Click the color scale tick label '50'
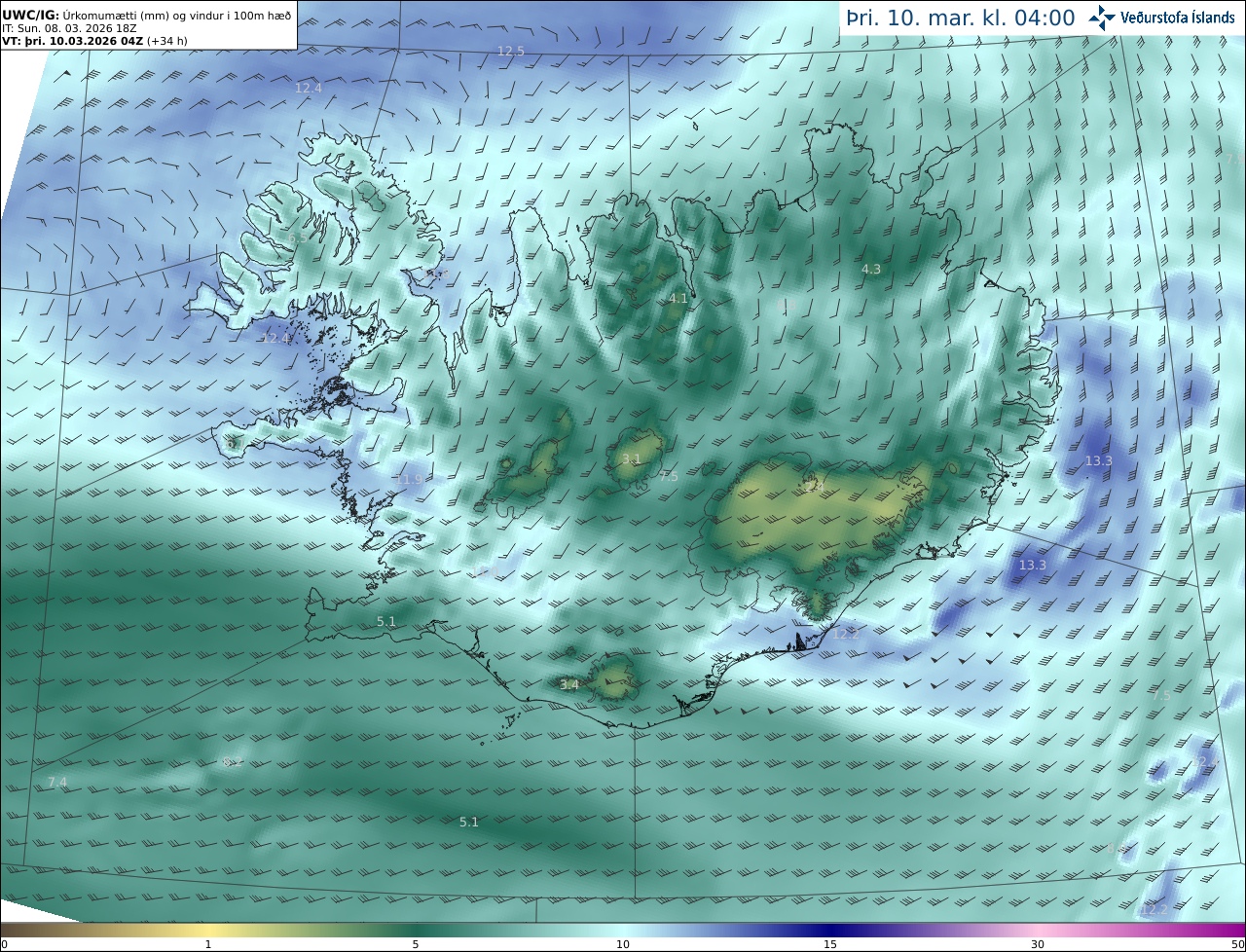 click(x=1237, y=944)
